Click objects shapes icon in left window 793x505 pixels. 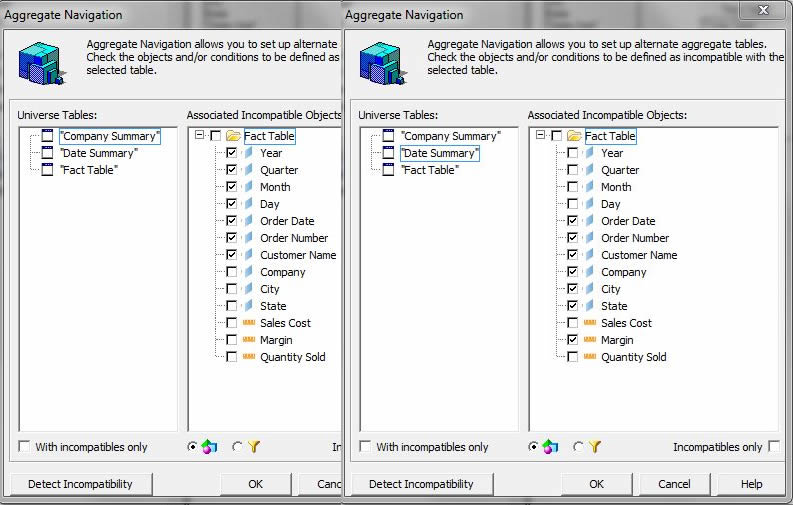click(x=209, y=447)
